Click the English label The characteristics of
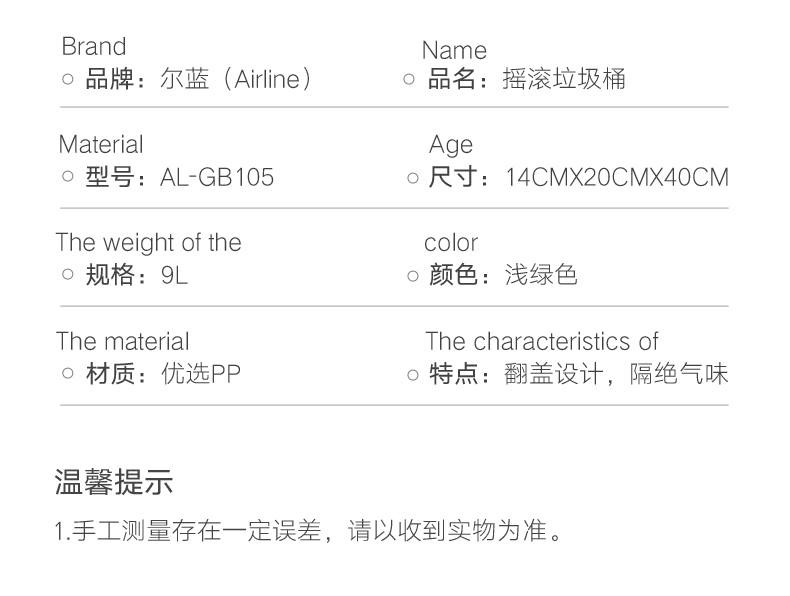This screenshot has height=596, width=790. point(542,341)
